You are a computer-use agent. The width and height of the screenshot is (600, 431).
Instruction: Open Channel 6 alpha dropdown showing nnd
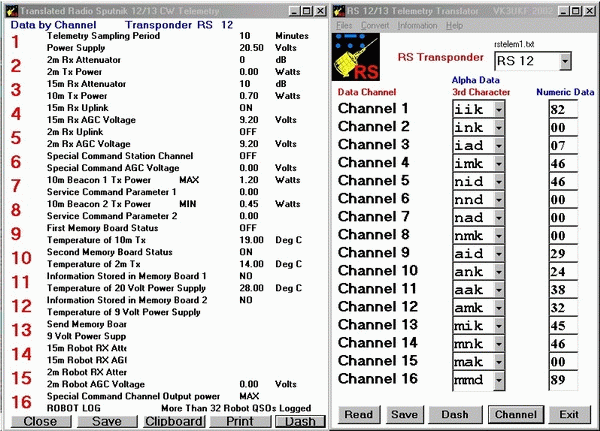(x=499, y=199)
